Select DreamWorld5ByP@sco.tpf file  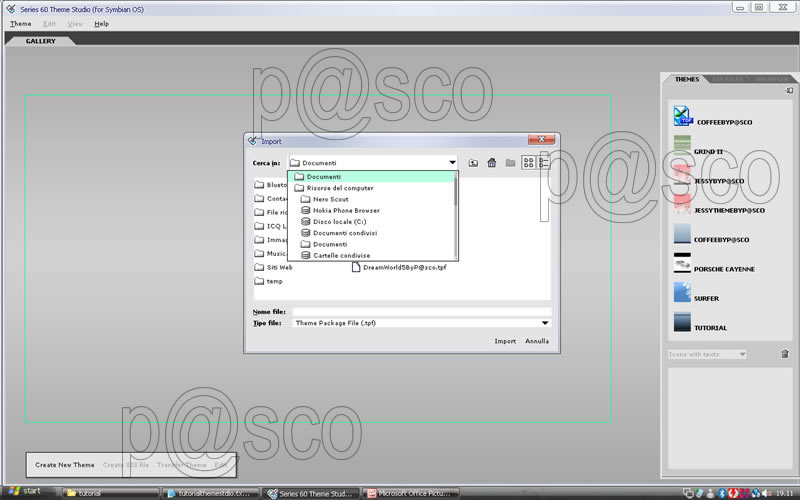[x=399, y=267]
